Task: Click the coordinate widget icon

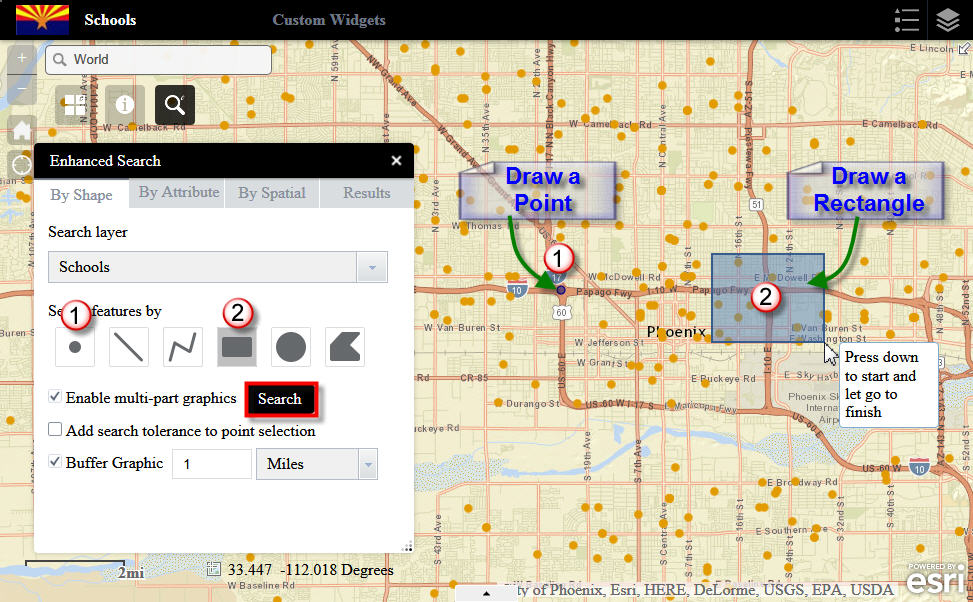Action: point(213,569)
